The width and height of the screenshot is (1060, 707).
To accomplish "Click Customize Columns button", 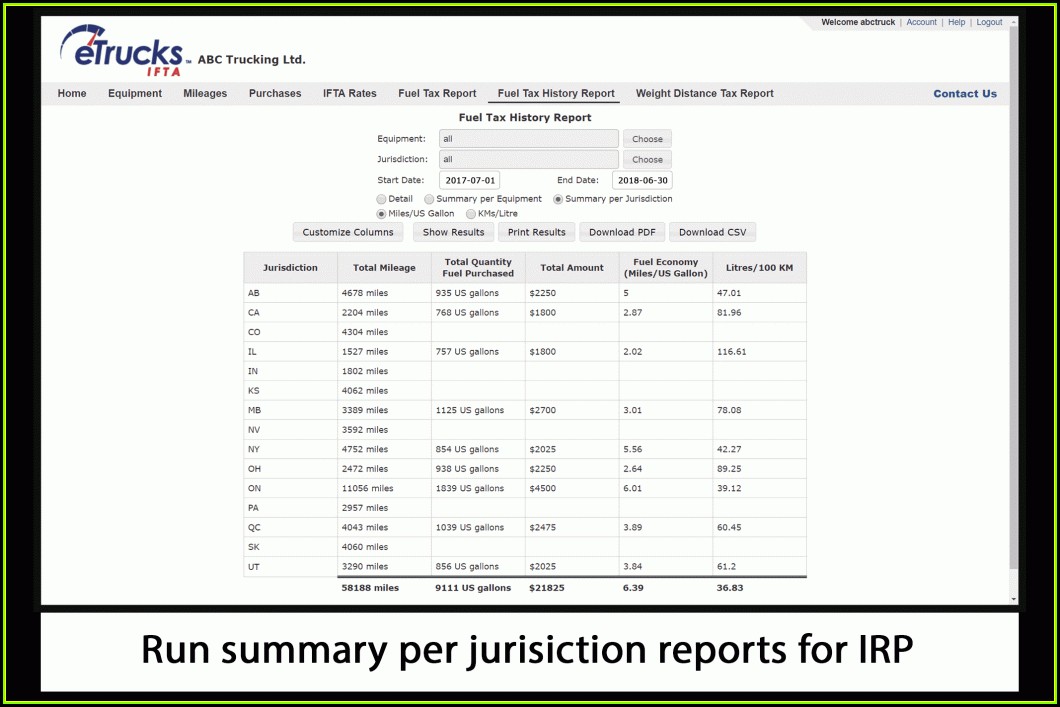I will click(x=348, y=232).
